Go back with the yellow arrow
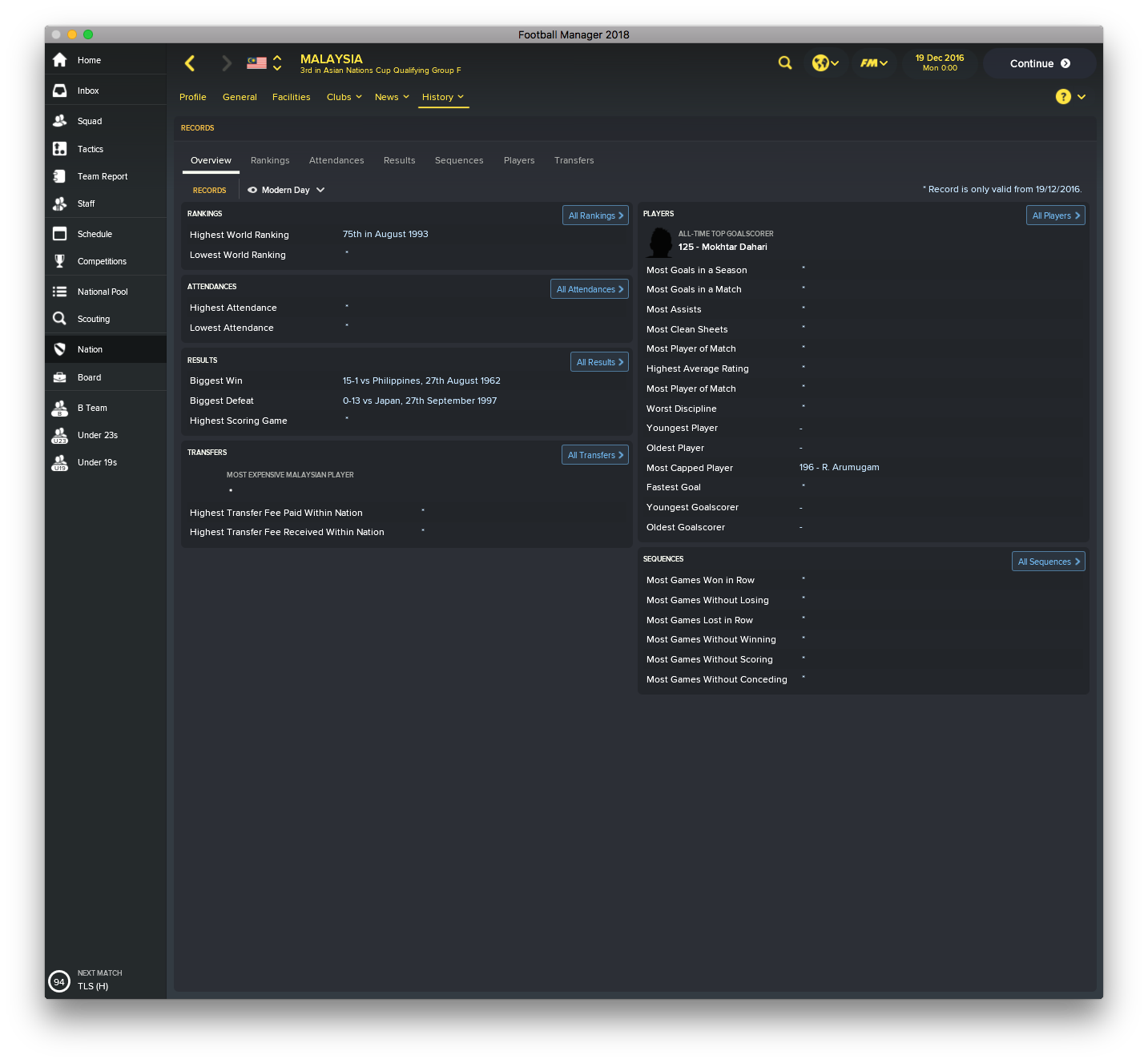The width and height of the screenshot is (1148, 1063). point(190,63)
